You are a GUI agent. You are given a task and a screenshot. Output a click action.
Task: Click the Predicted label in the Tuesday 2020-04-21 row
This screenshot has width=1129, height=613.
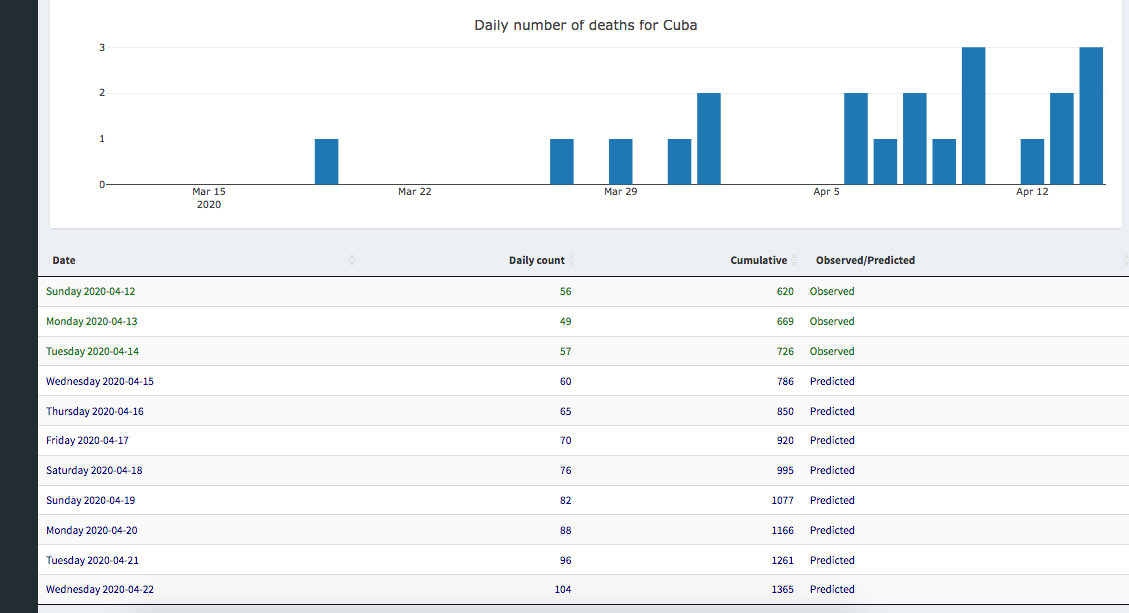click(832, 561)
